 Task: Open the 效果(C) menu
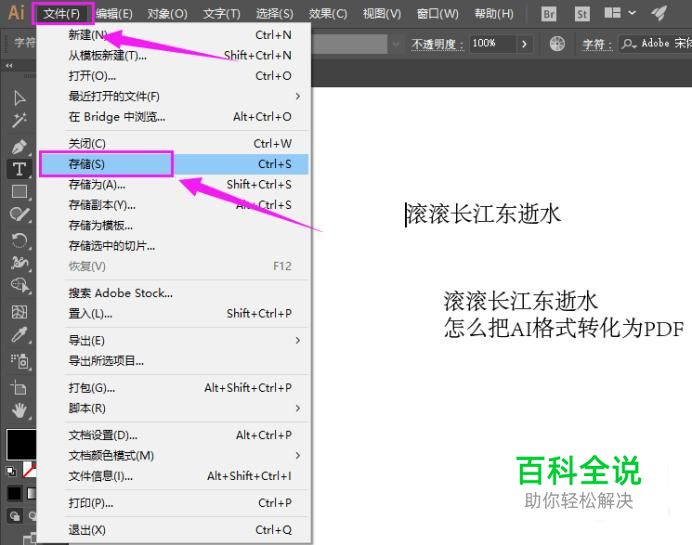328,14
